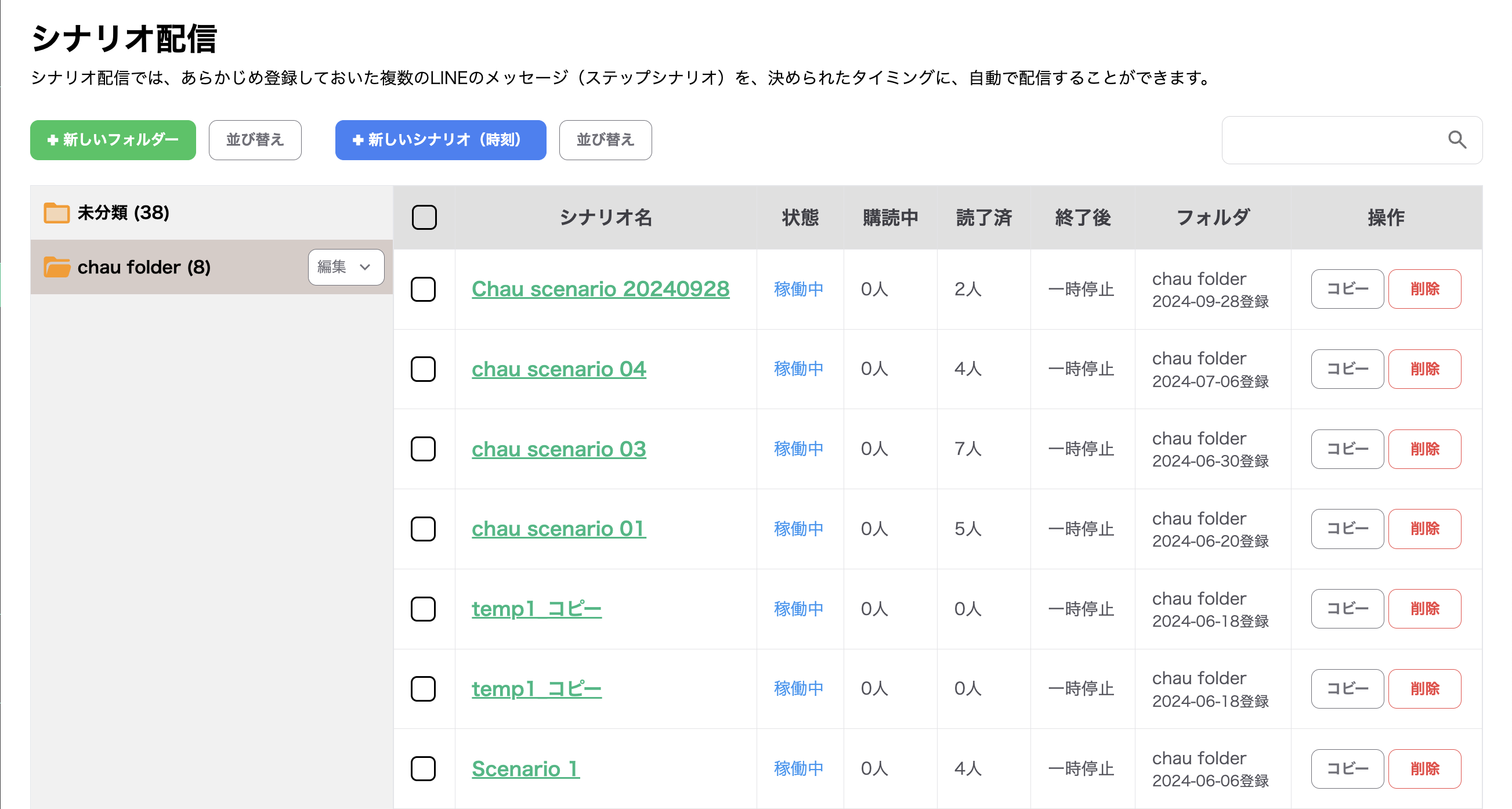
Task: Copy the chau scenario 01 row
Action: point(1347,528)
